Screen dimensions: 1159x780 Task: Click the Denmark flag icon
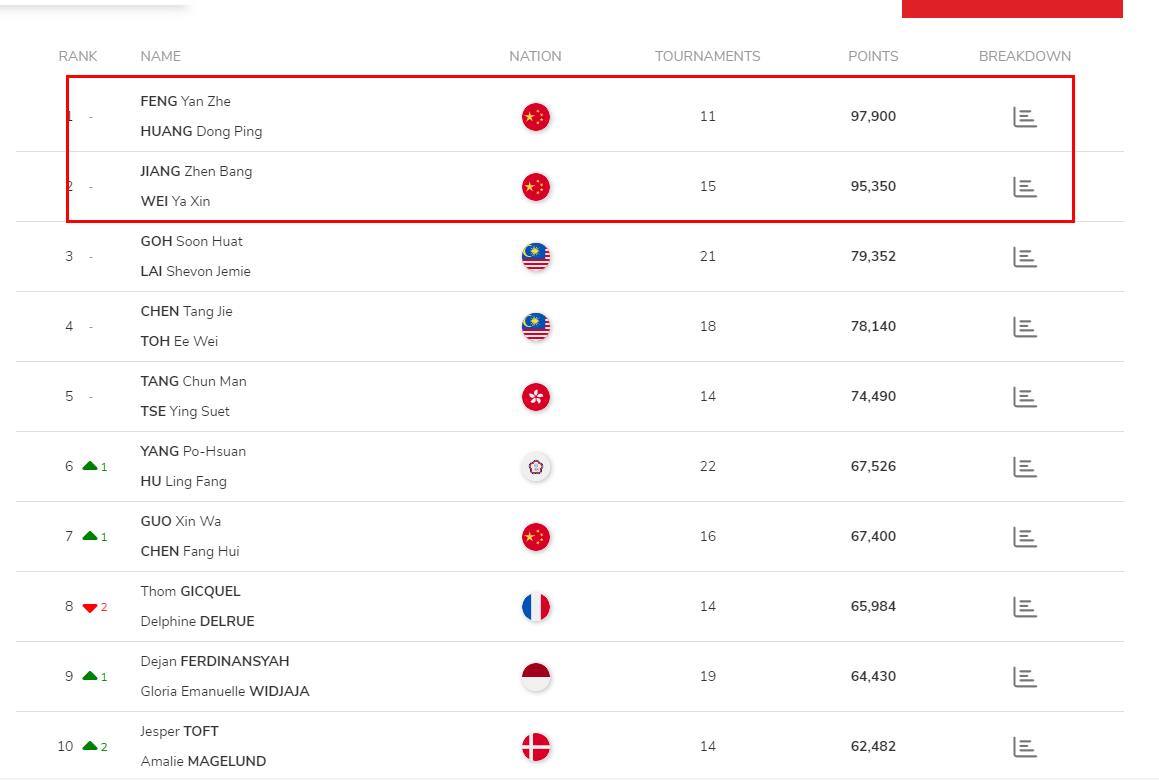(536, 747)
